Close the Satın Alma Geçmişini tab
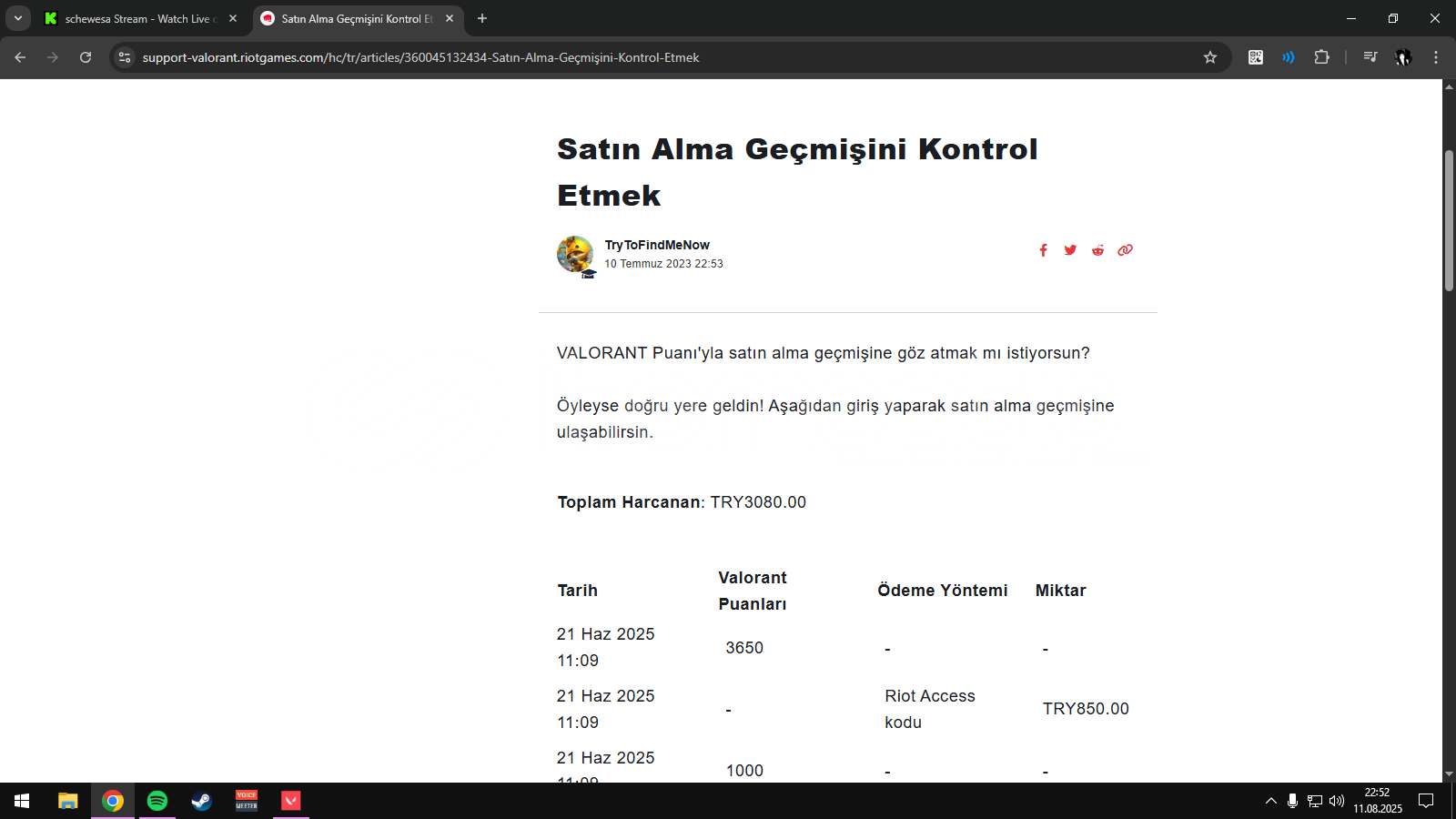This screenshot has width=1456, height=819. pos(450,18)
